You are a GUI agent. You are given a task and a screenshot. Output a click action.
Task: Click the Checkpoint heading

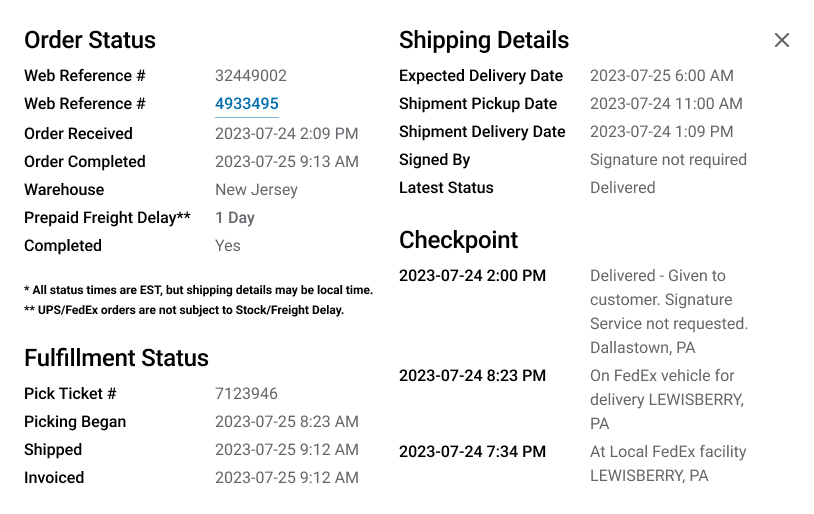tap(458, 240)
